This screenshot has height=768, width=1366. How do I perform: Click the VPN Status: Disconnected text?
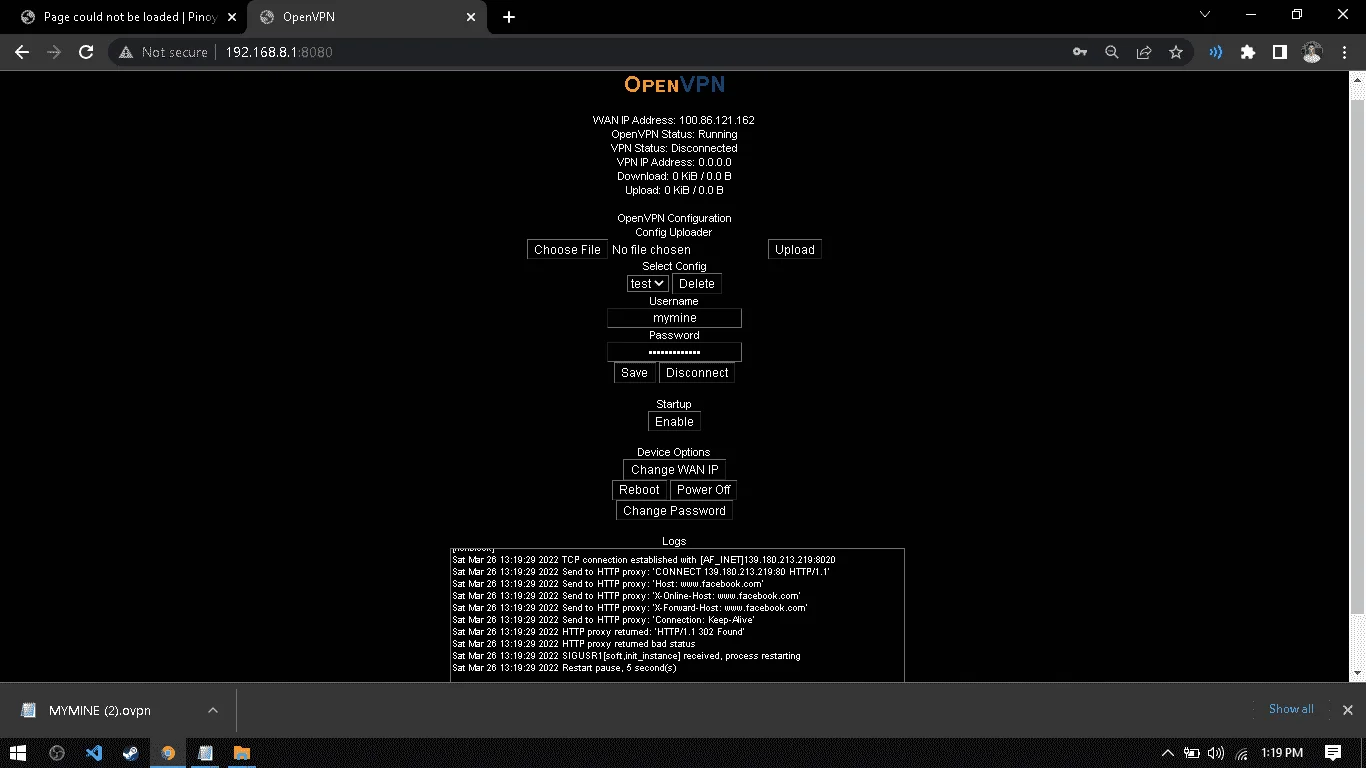(674, 148)
